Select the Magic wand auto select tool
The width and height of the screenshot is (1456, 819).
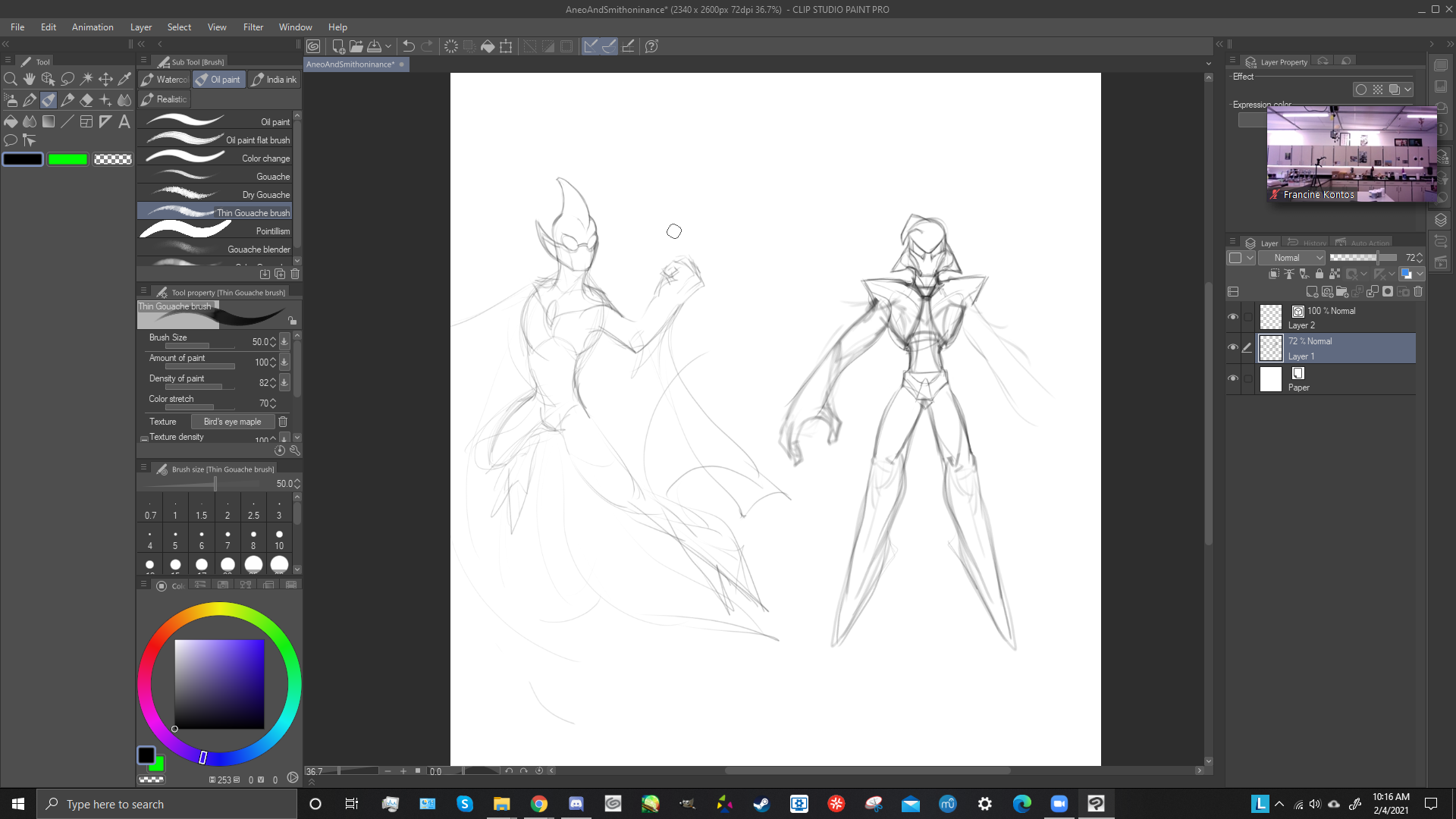[x=86, y=79]
